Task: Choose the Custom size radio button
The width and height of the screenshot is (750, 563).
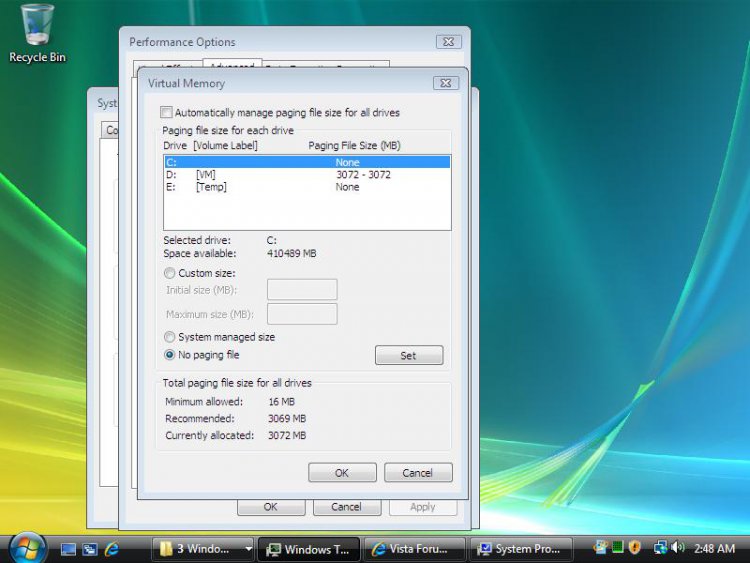Action: 169,273
